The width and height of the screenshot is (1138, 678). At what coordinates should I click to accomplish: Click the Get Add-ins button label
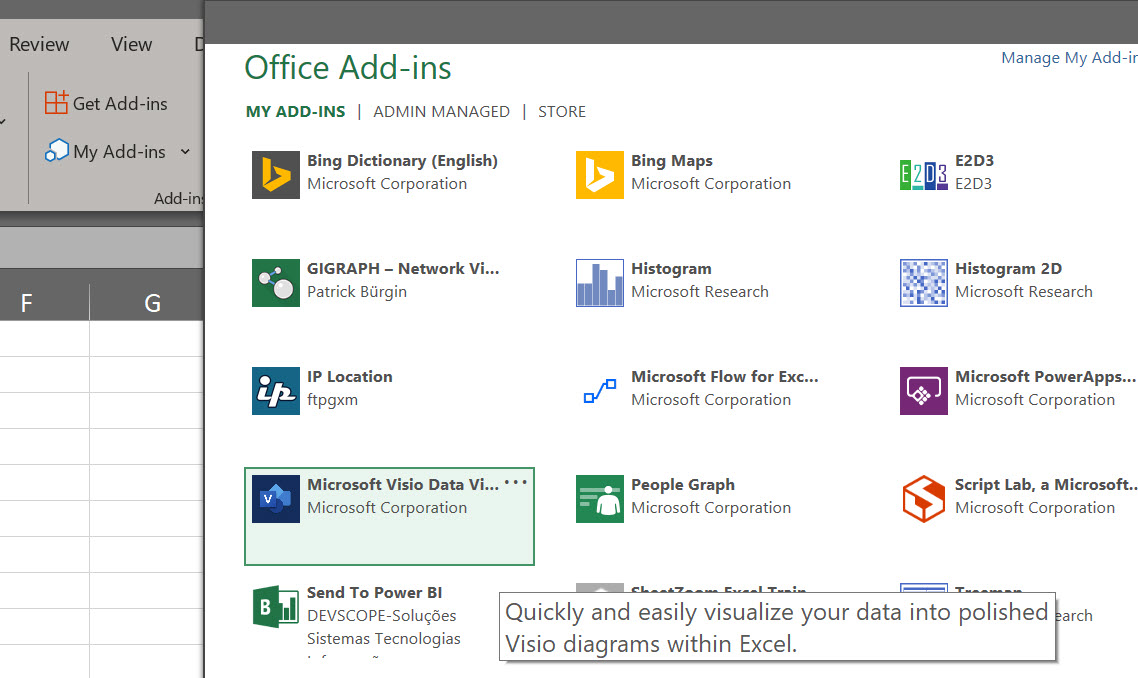click(120, 104)
